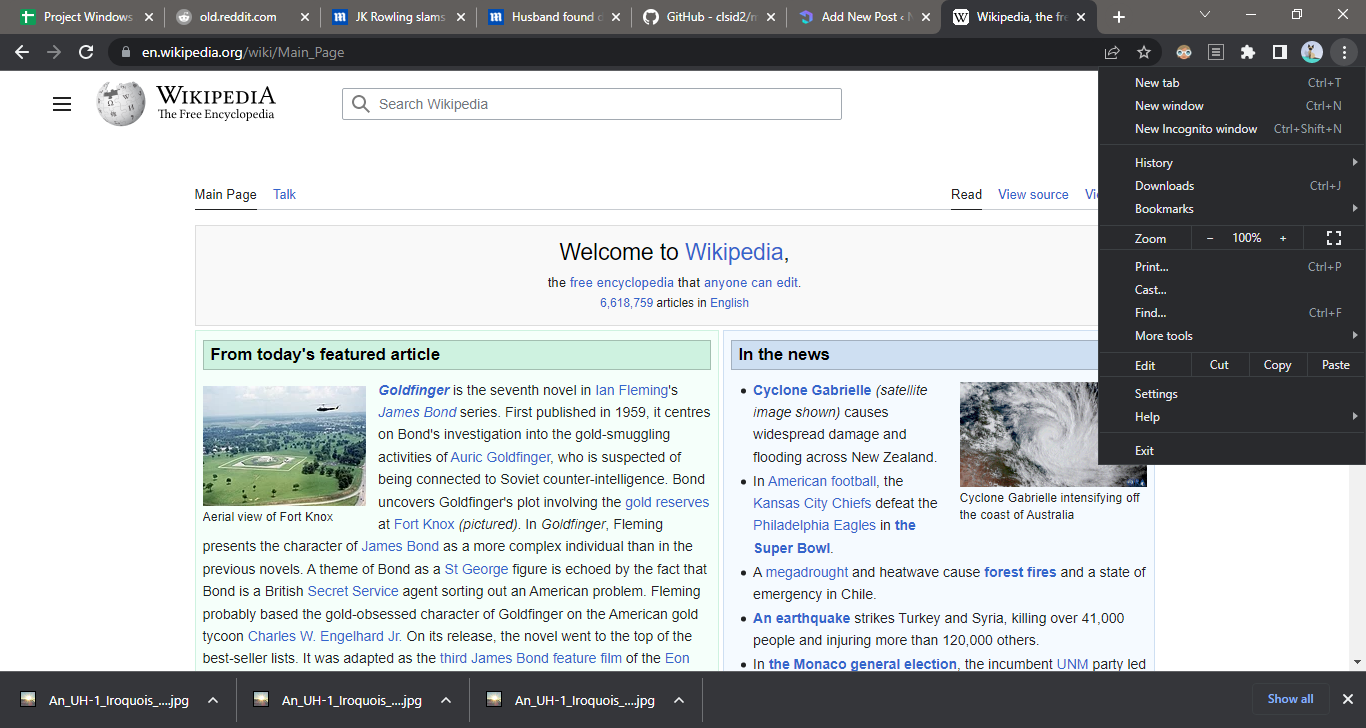Screen dimensions: 1366x728
Task: Select New Incognito window entry
Action: (x=1231, y=128)
